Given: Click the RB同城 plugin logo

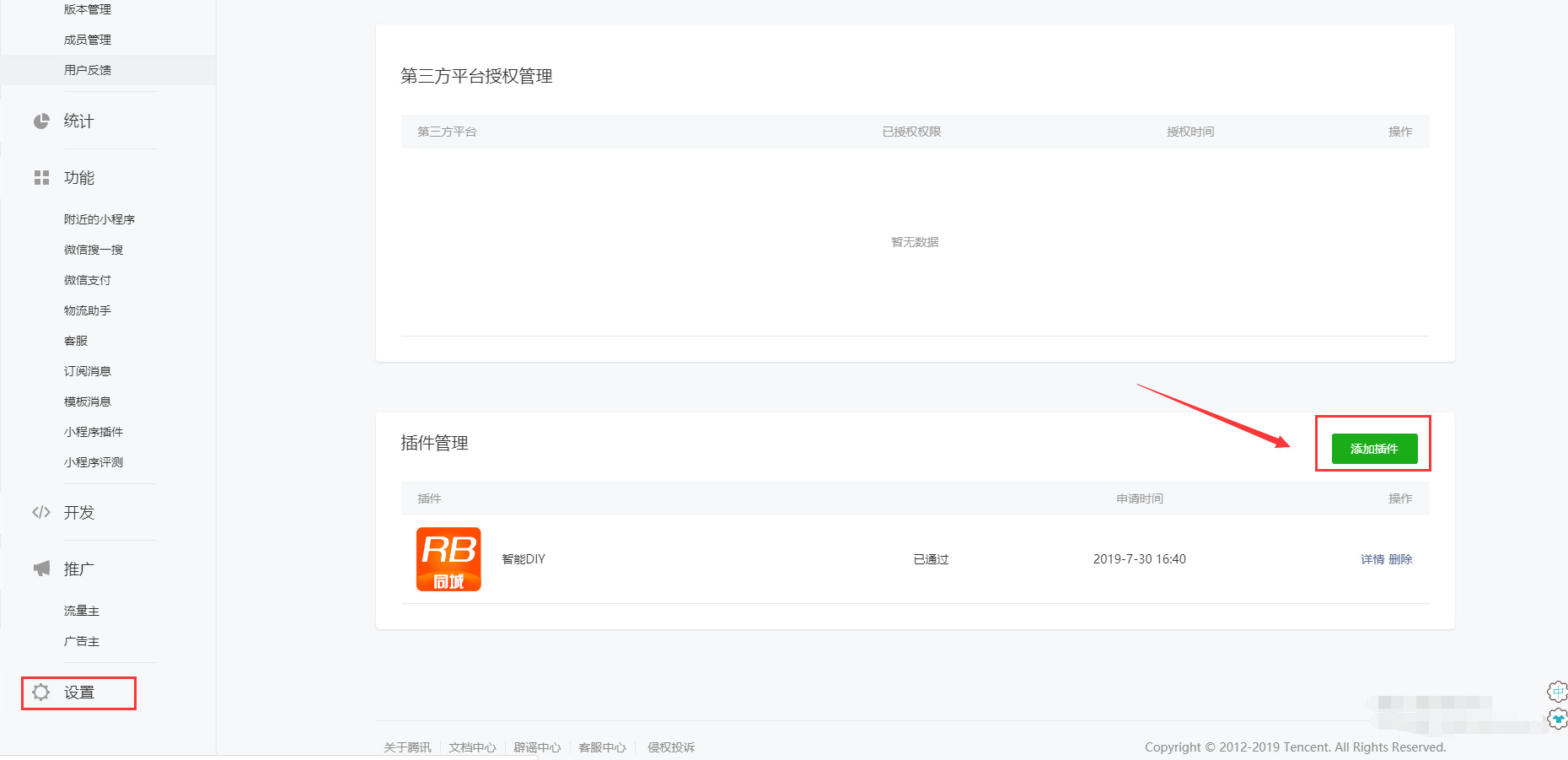Looking at the screenshot, I should 448,559.
